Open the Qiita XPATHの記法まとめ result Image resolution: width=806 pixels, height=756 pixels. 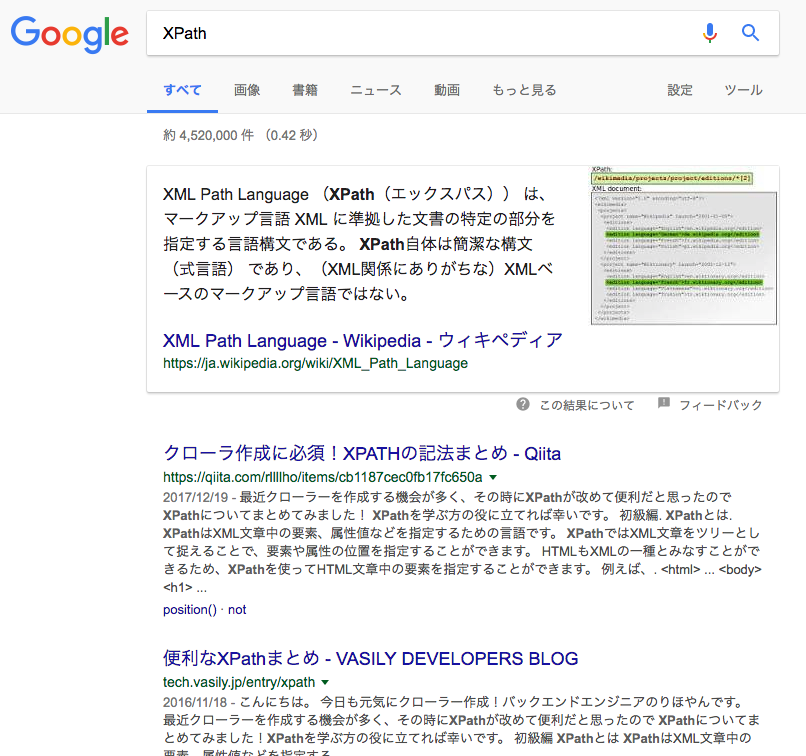click(x=362, y=453)
